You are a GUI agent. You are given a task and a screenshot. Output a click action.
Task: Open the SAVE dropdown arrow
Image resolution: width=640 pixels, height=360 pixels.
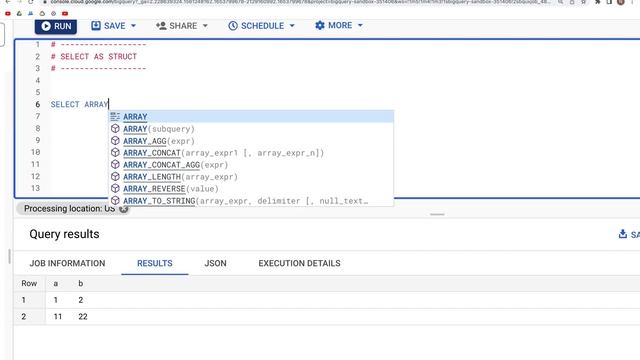tap(133, 26)
